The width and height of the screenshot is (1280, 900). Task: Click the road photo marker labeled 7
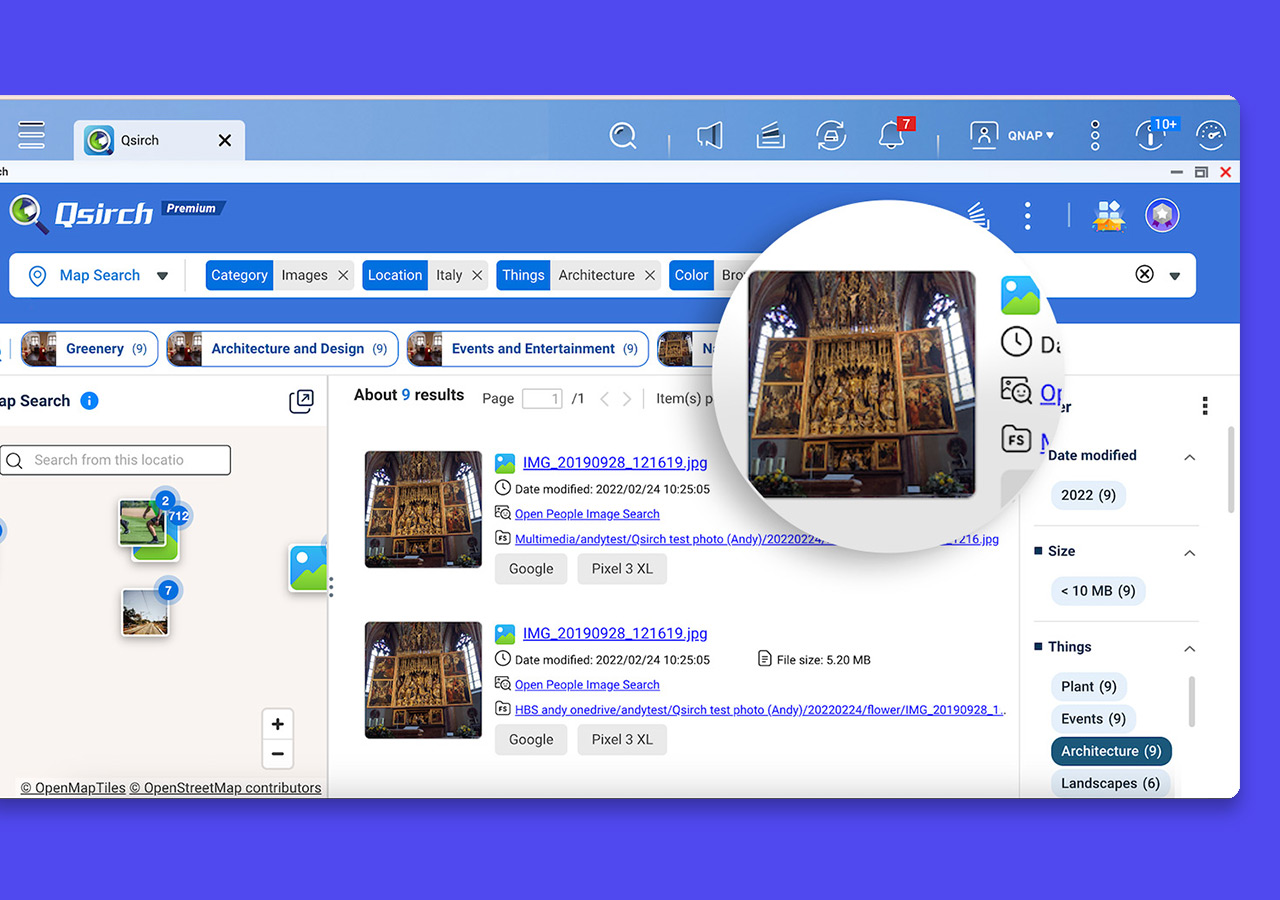click(x=146, y=610)
